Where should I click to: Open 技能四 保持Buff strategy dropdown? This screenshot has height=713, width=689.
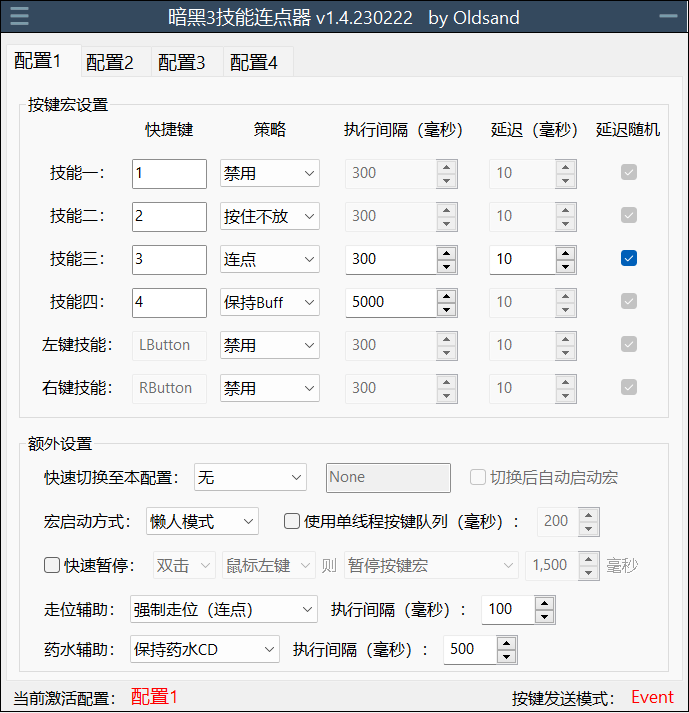coord(270,302)
